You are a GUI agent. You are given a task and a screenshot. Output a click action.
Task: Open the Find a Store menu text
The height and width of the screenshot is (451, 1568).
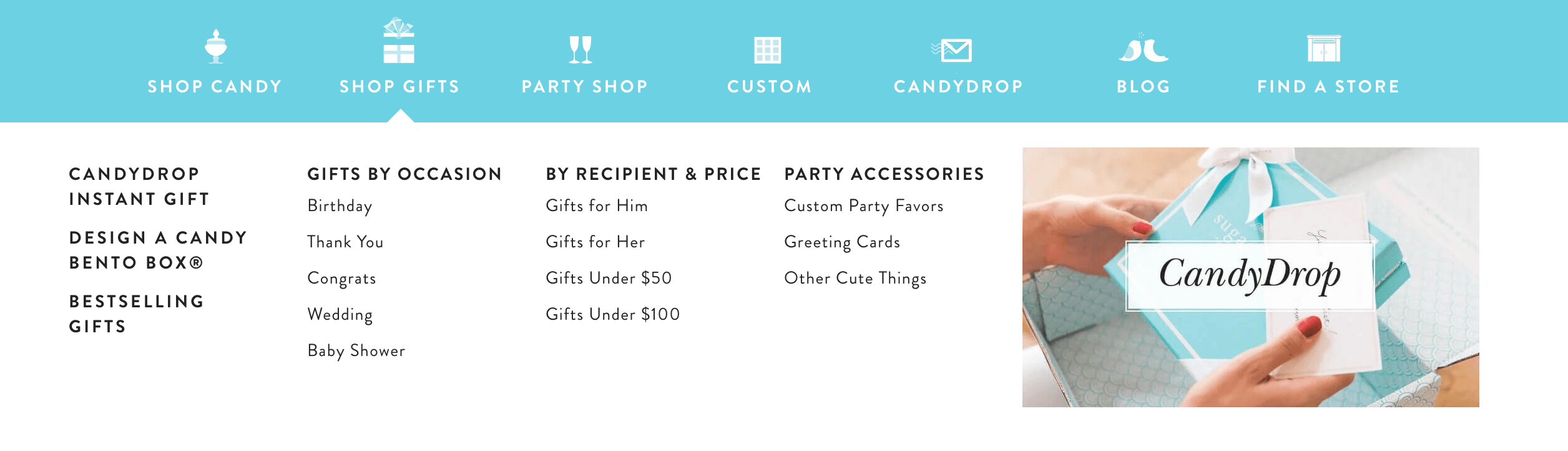coord(1328,86)
